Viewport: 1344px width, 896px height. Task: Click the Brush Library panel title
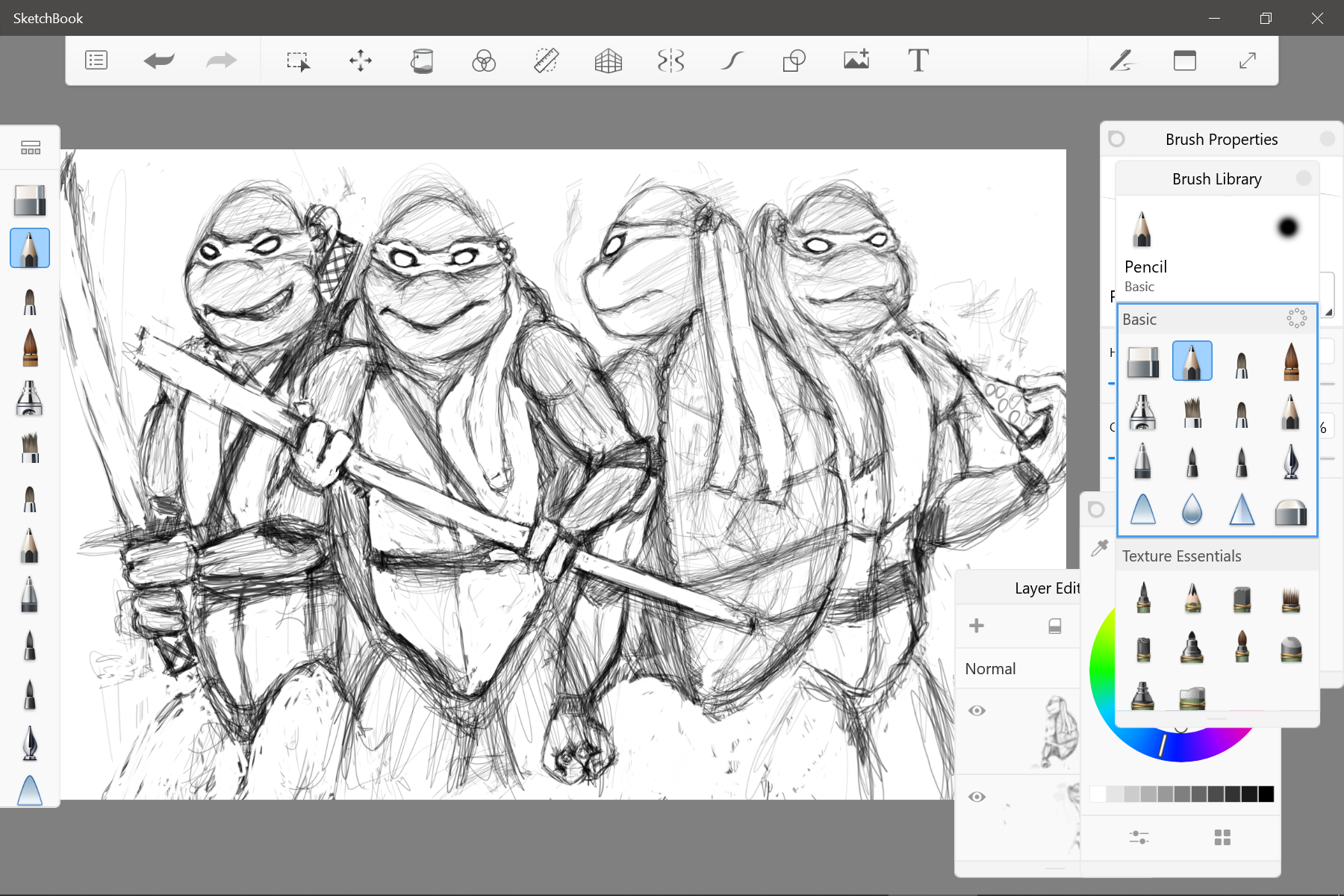click(x=1216, y=179)
